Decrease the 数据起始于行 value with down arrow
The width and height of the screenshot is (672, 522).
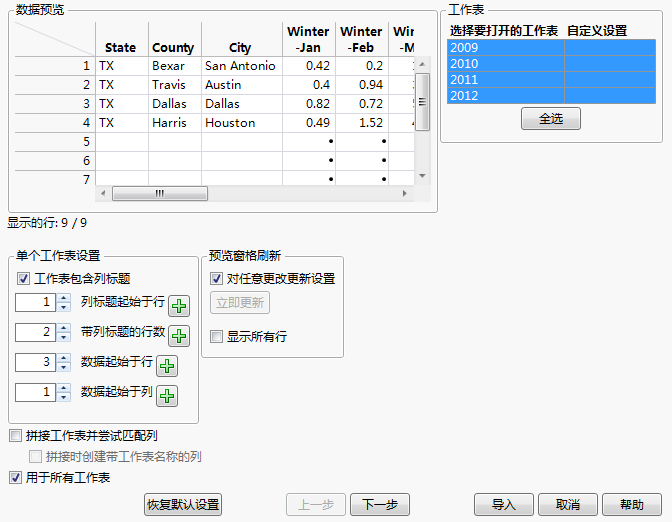(x=63, y=367)
